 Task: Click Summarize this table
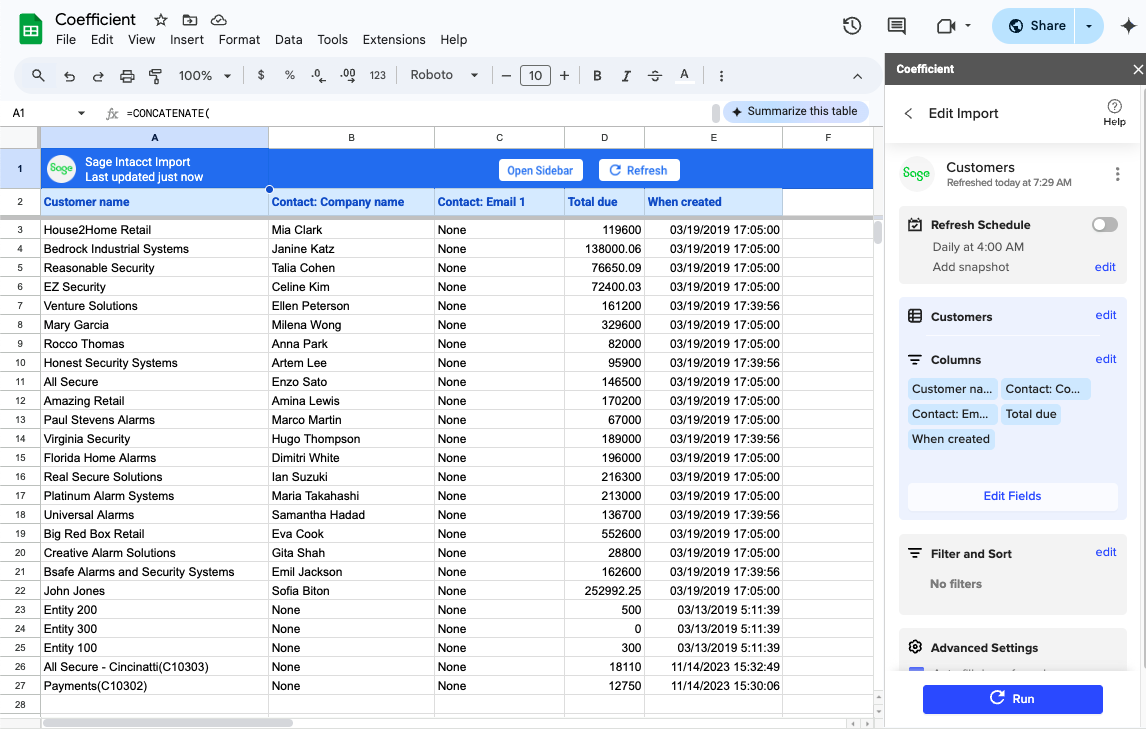click(795, 111)
